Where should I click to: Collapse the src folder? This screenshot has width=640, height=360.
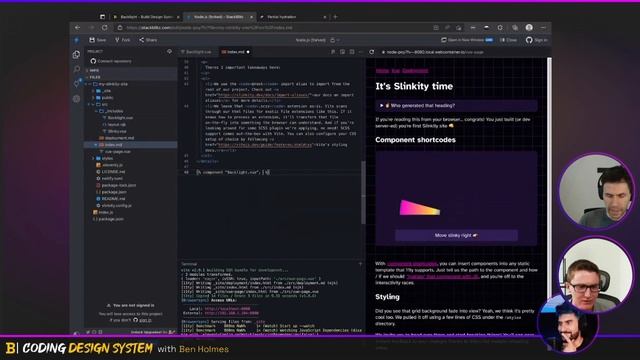(x=101, y=104)
